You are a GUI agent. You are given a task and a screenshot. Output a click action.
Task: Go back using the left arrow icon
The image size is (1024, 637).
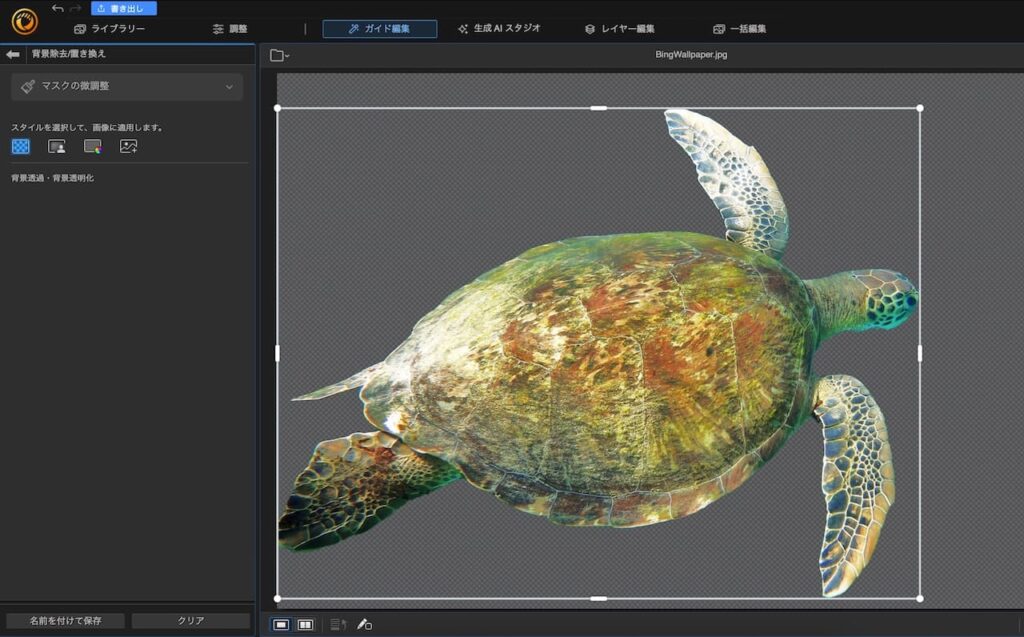click(x=12, y=54)
